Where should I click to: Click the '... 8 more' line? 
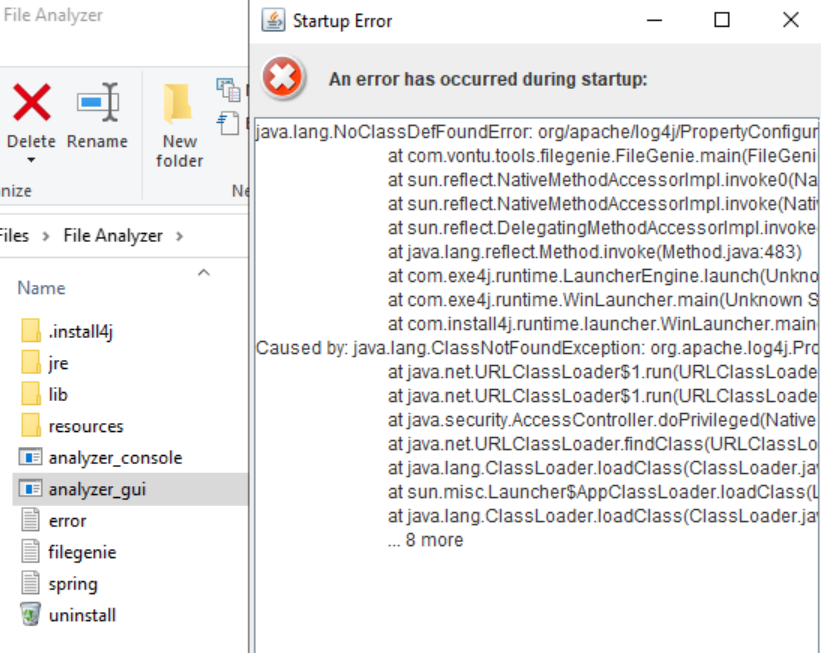[426, 540]
